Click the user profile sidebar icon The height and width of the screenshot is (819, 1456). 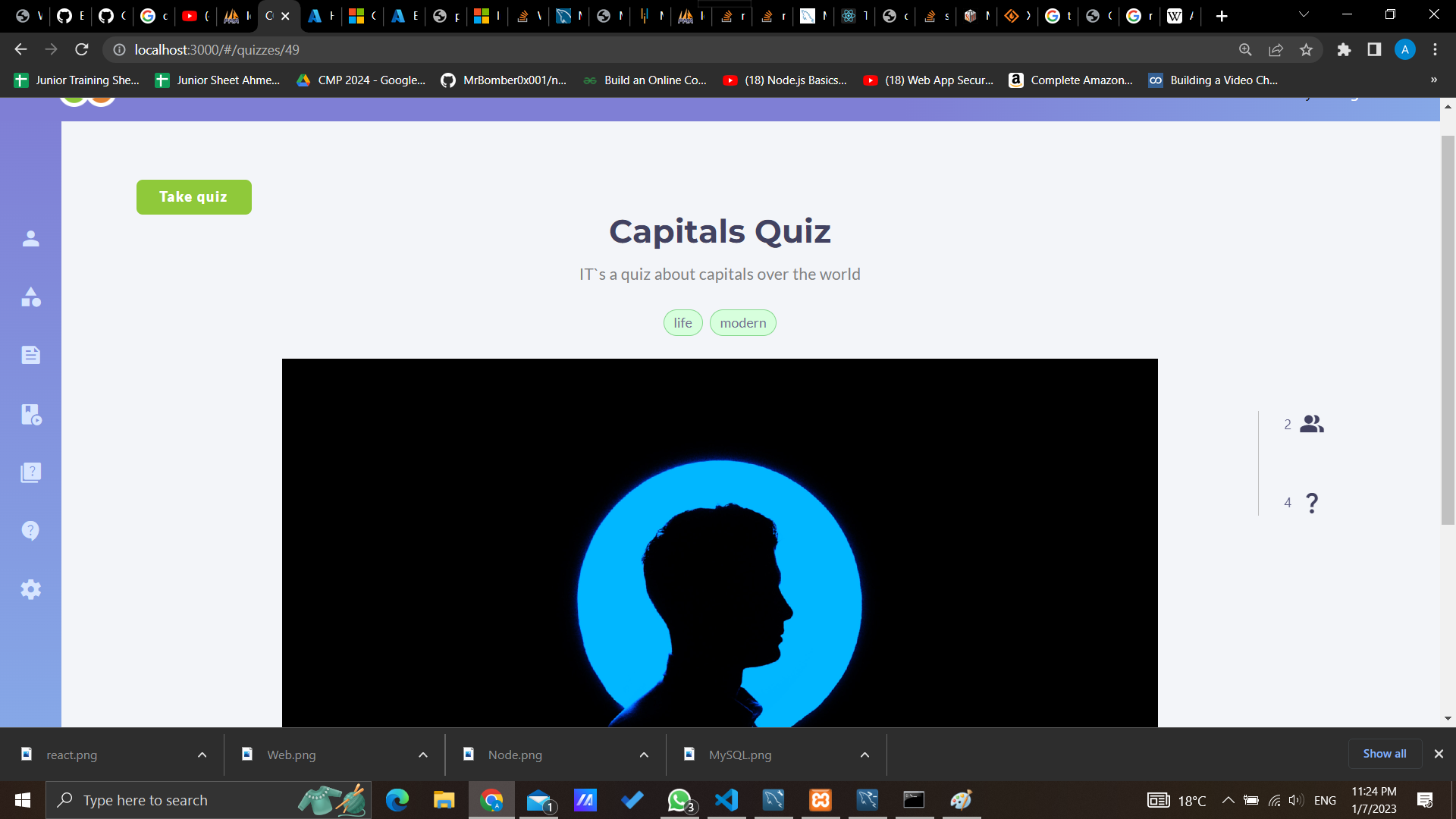point(30,239)
